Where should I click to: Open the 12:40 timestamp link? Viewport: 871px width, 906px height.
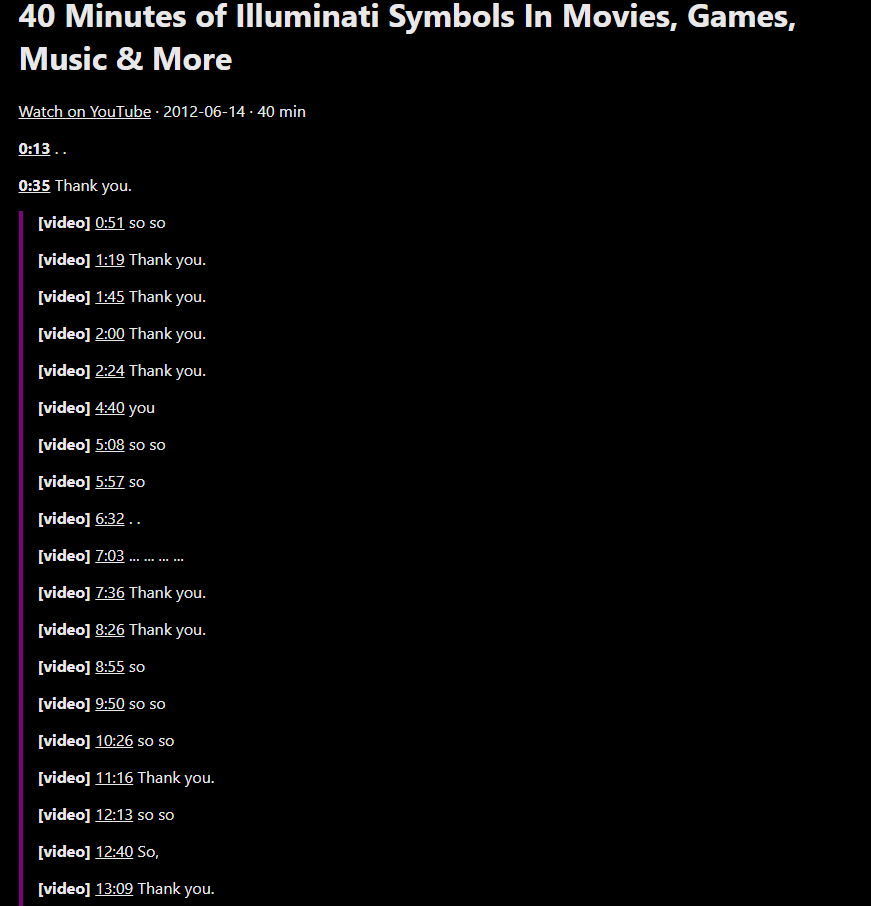[x=114, y=851]
